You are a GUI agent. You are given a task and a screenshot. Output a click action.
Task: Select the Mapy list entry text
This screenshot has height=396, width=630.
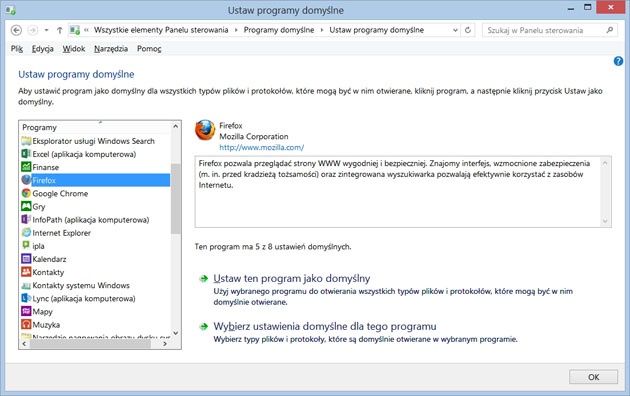tap(43, 312)
